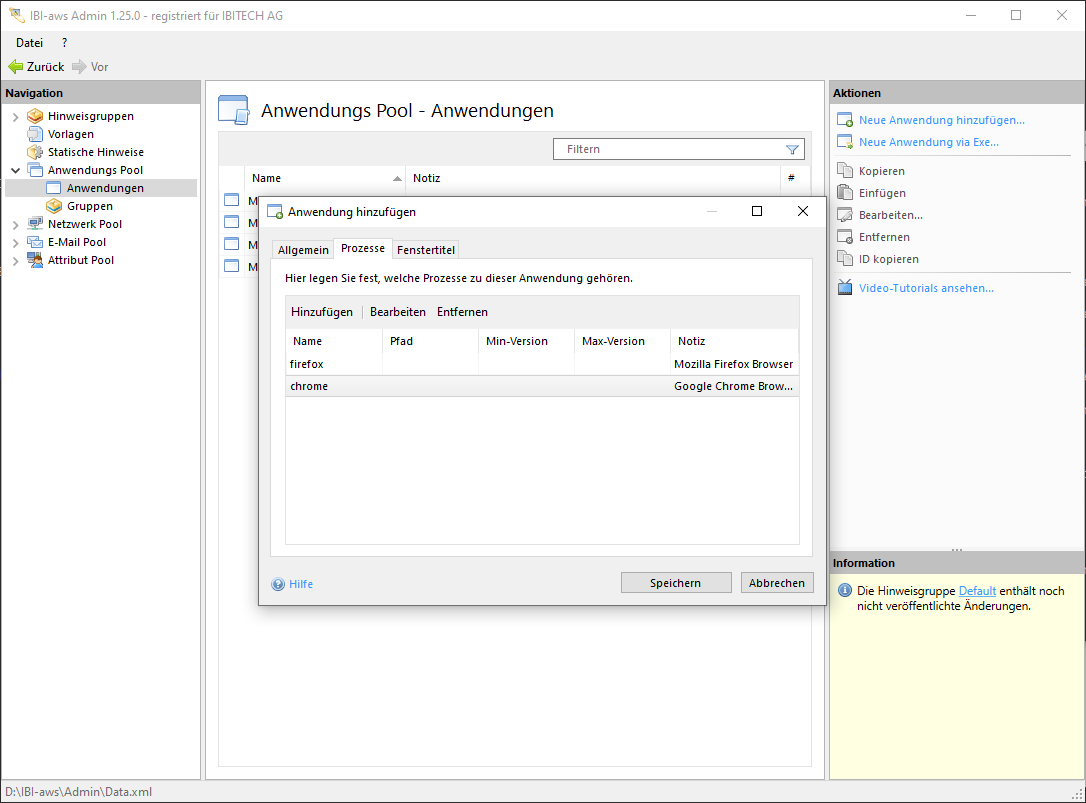Switch to the Fenstertitel tab
Image resolution: width=1086 pixels, height=803 pixels.
click(425, 250)
